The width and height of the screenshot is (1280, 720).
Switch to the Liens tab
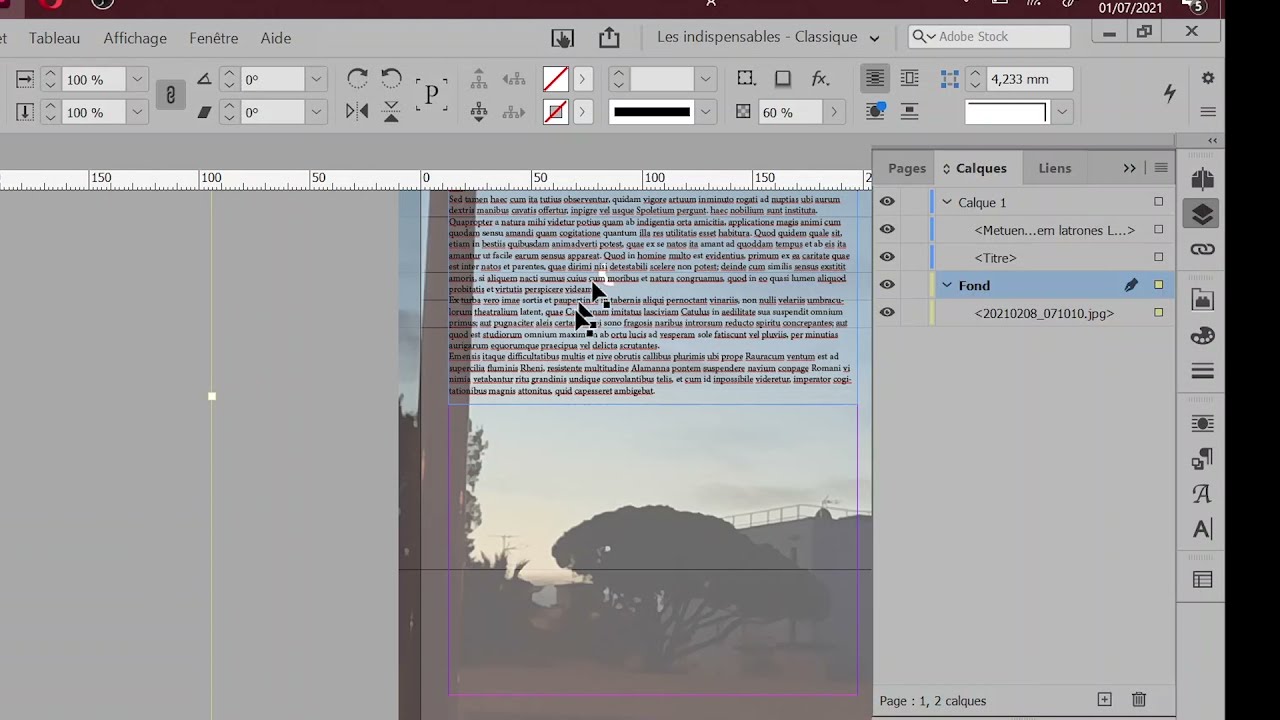pyautogui.click(x=1054, y=168)
